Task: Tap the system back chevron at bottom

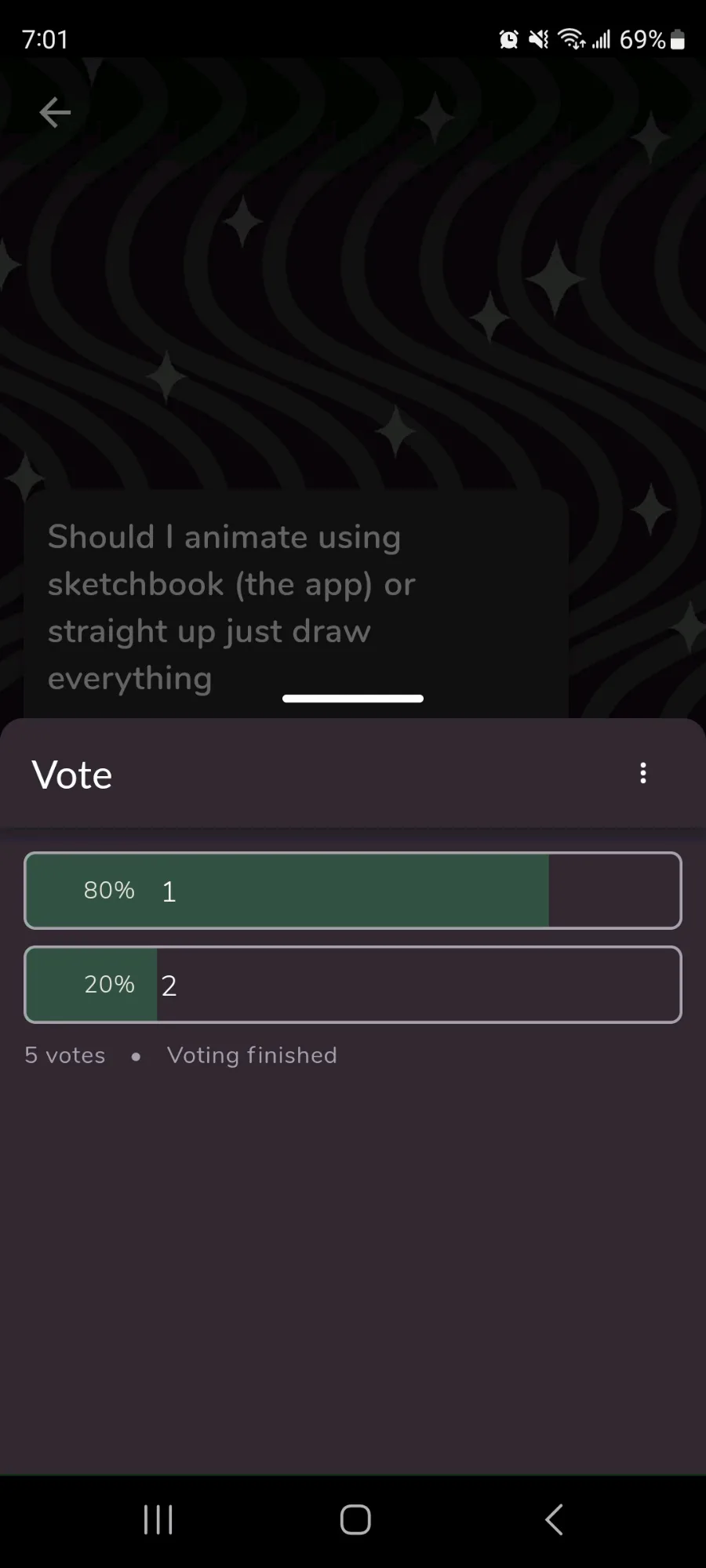Action: (554, 1519)
